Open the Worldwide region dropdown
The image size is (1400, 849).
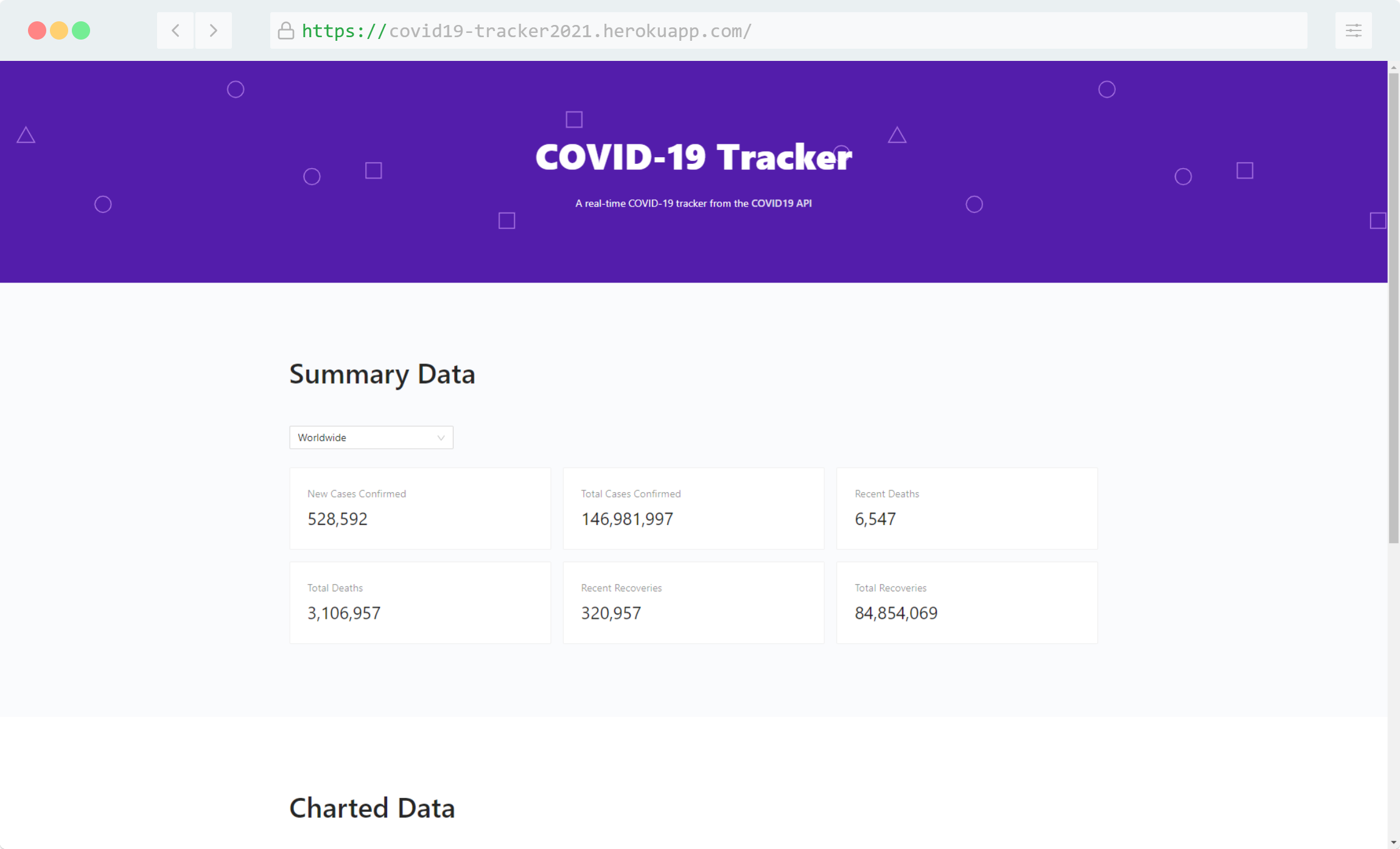pos(371,437)
